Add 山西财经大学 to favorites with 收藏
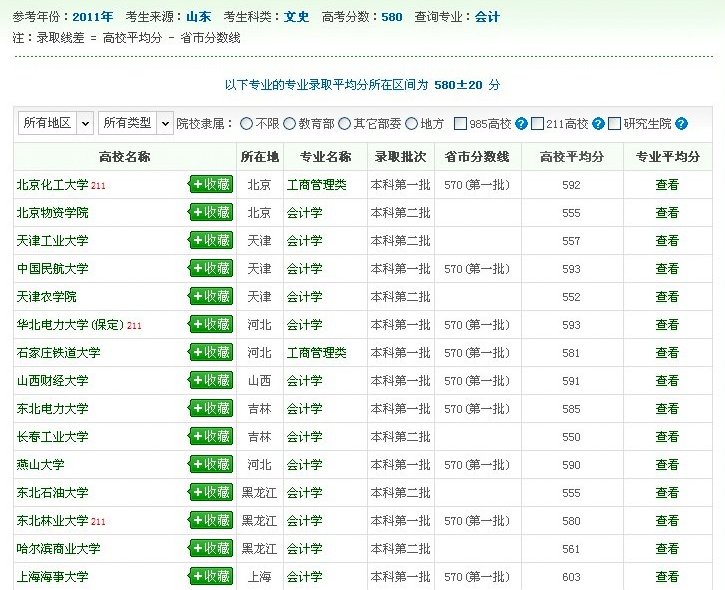Image resolution: width=725 pixels, height=590 pixels. coord(210,380)
